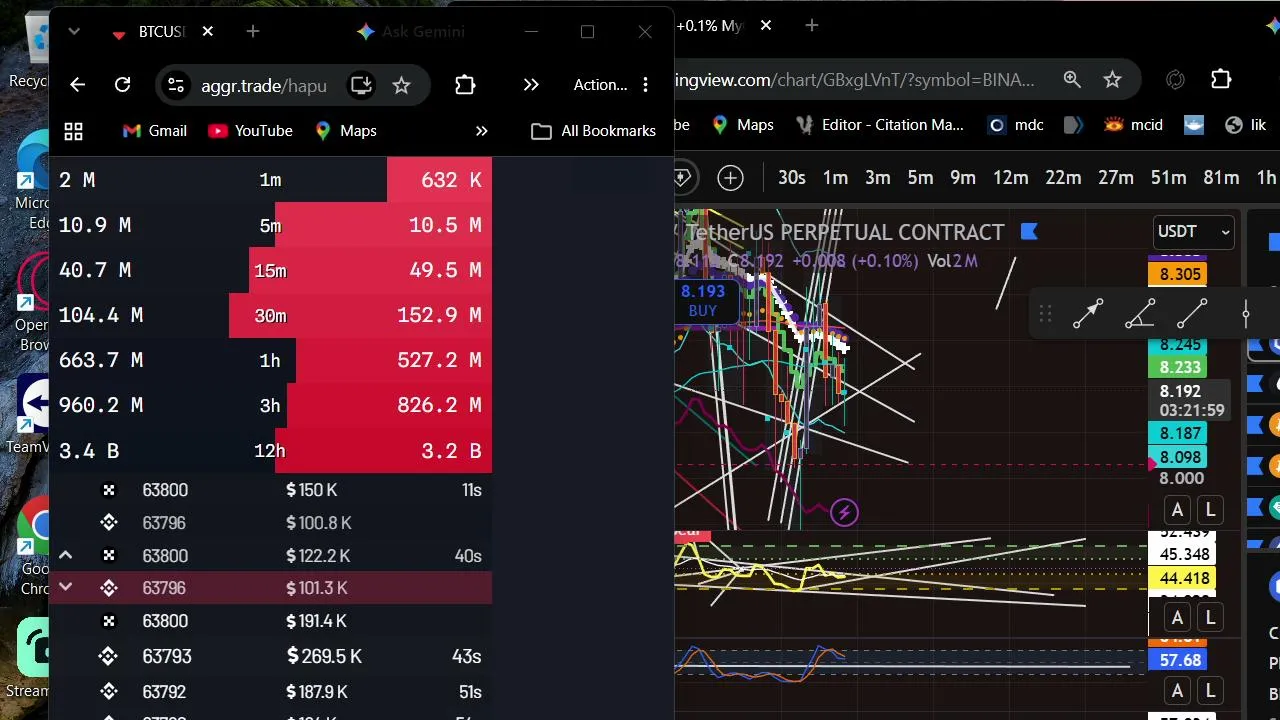
Task: Click the up chevron beside $122.2 K trade
Action: coord(65,555)
